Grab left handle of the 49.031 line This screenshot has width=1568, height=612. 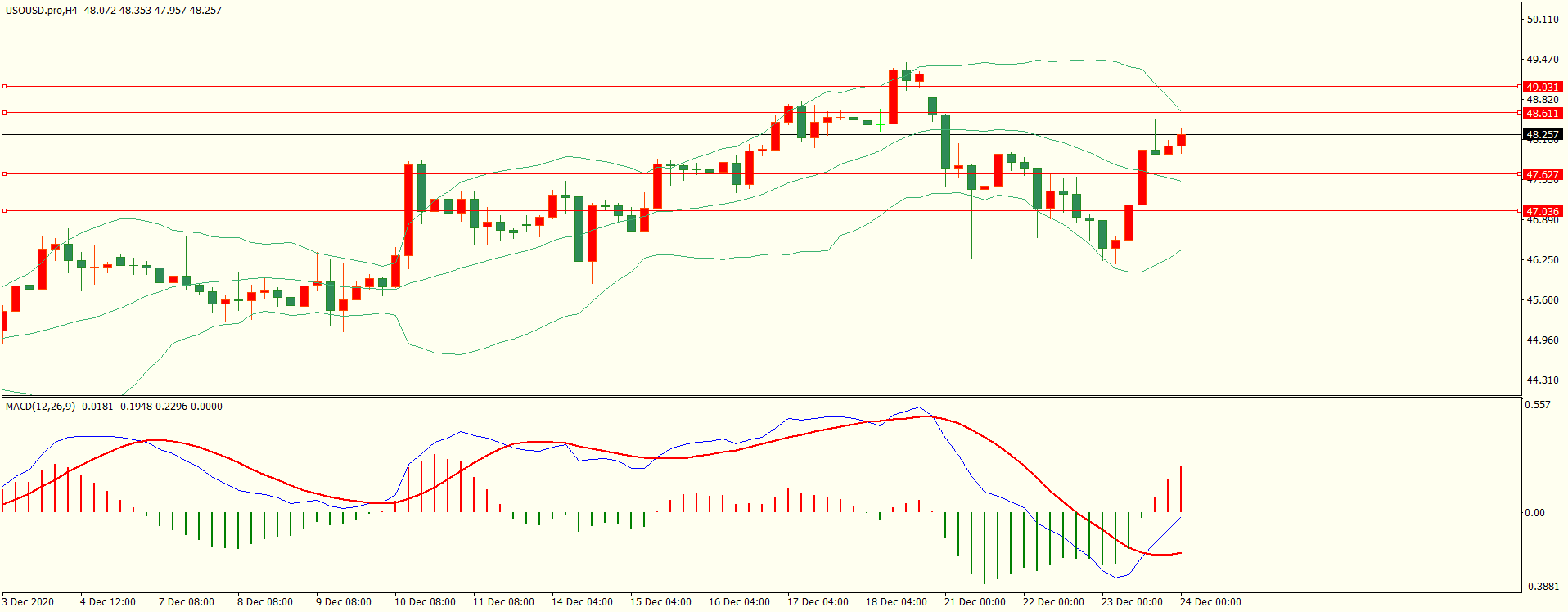click(x=5, y=86)
